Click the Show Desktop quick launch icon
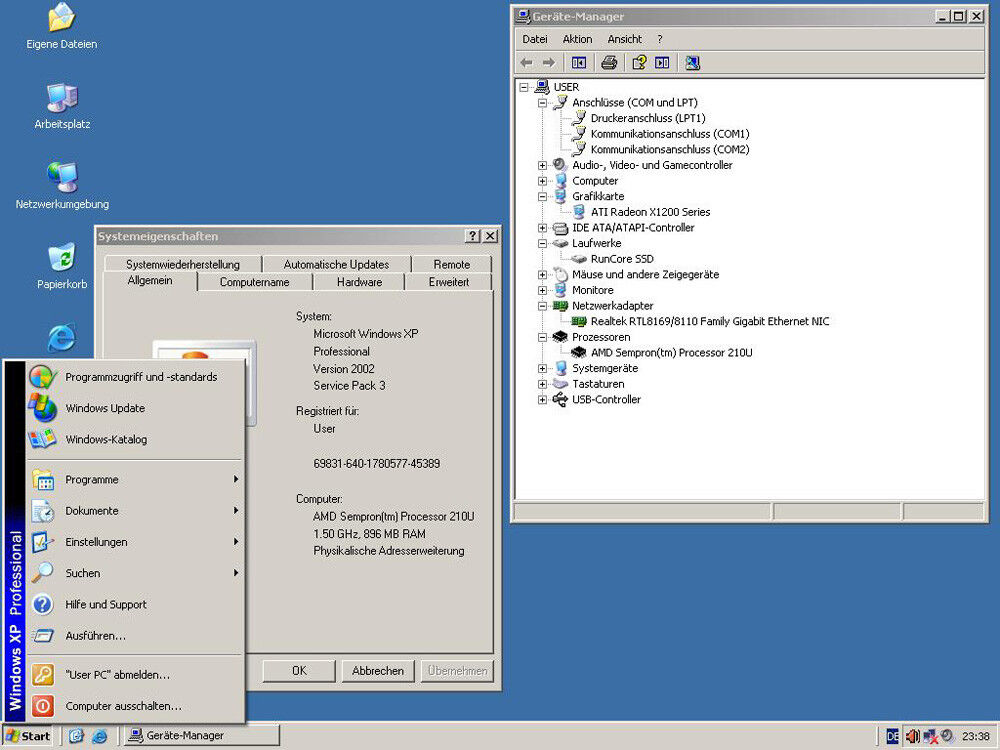The width and height of the screenshot is (1000, 750). (x=77, y=735)
